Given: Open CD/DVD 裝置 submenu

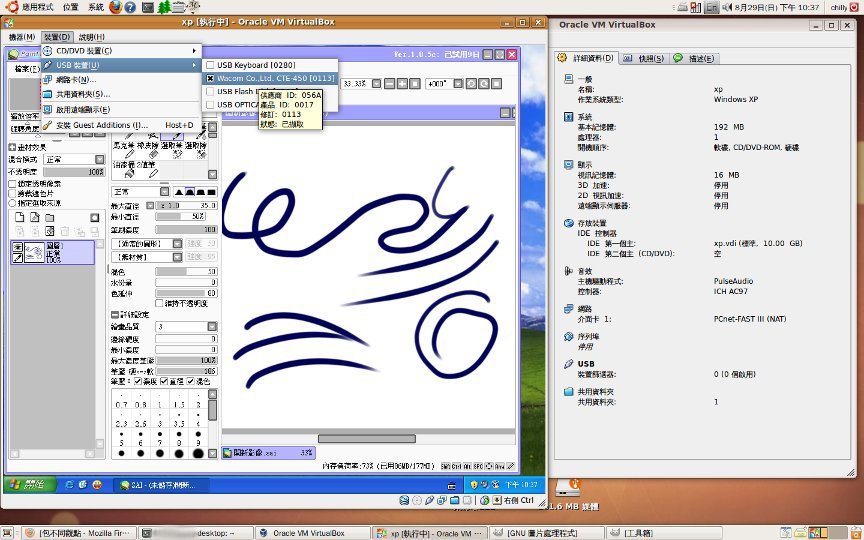Looking at the screenshot, I should (121, 51).
